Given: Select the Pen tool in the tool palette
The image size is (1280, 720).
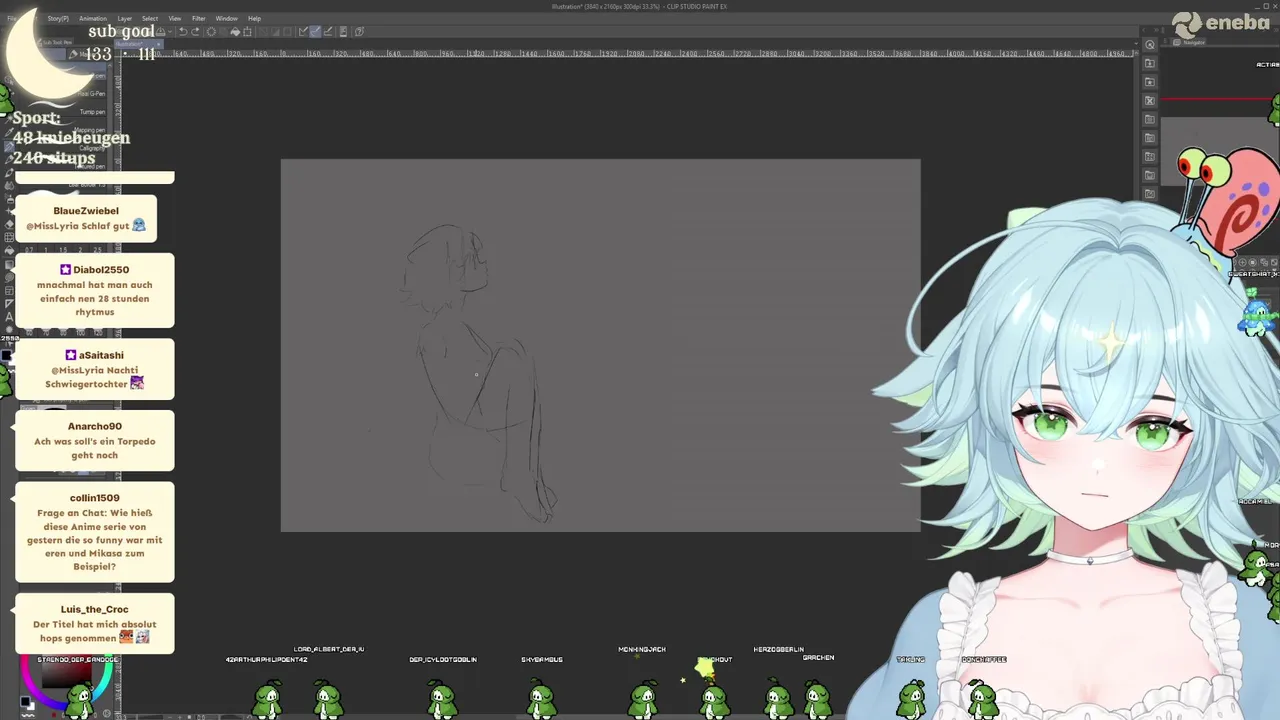Looking at the screenshot, I should 9,147.
